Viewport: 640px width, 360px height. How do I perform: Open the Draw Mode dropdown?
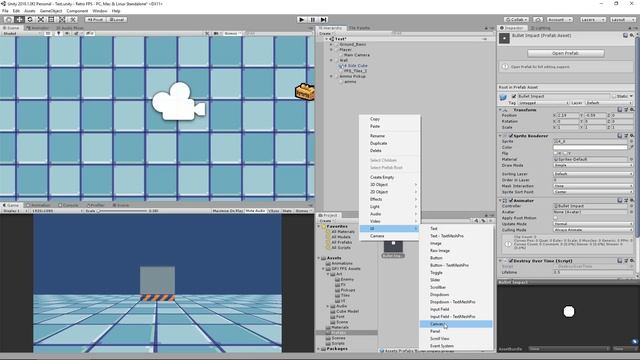(x=593, y=165)
